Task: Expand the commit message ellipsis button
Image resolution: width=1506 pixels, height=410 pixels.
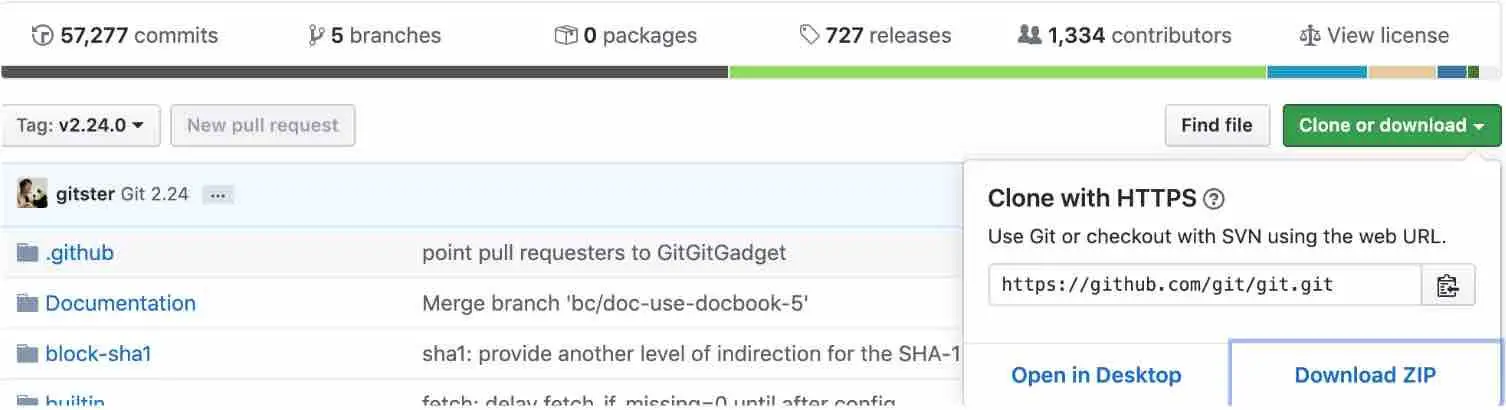Action: 218,195
